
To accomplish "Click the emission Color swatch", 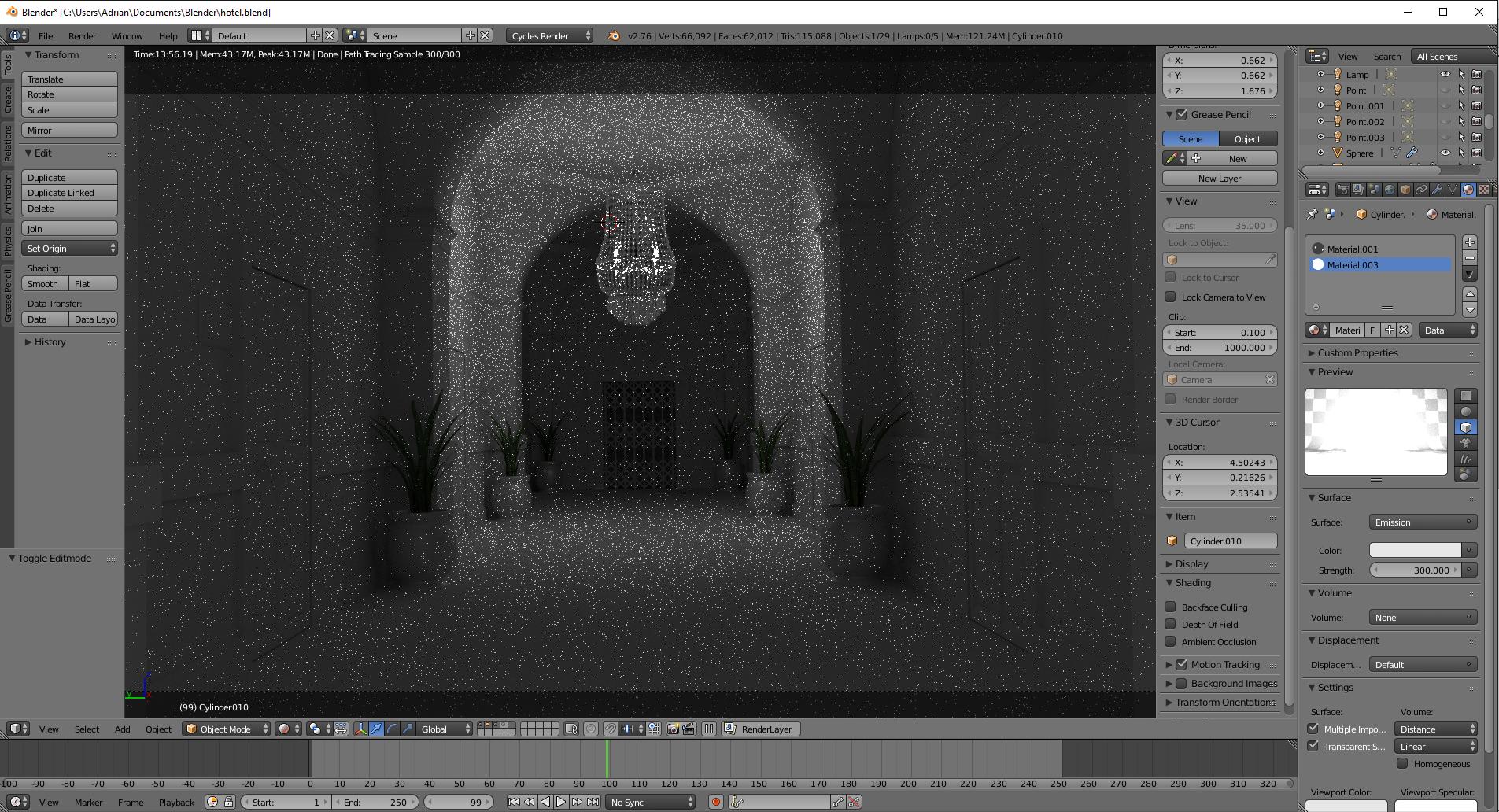I will [x=1415, y=550].
